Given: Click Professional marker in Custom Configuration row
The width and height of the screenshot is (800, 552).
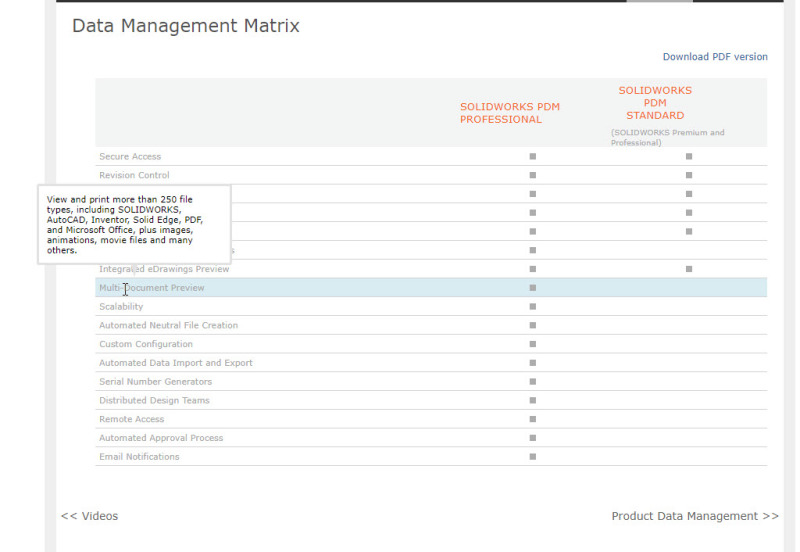Looking at the screenshot, I should (533, 344).
